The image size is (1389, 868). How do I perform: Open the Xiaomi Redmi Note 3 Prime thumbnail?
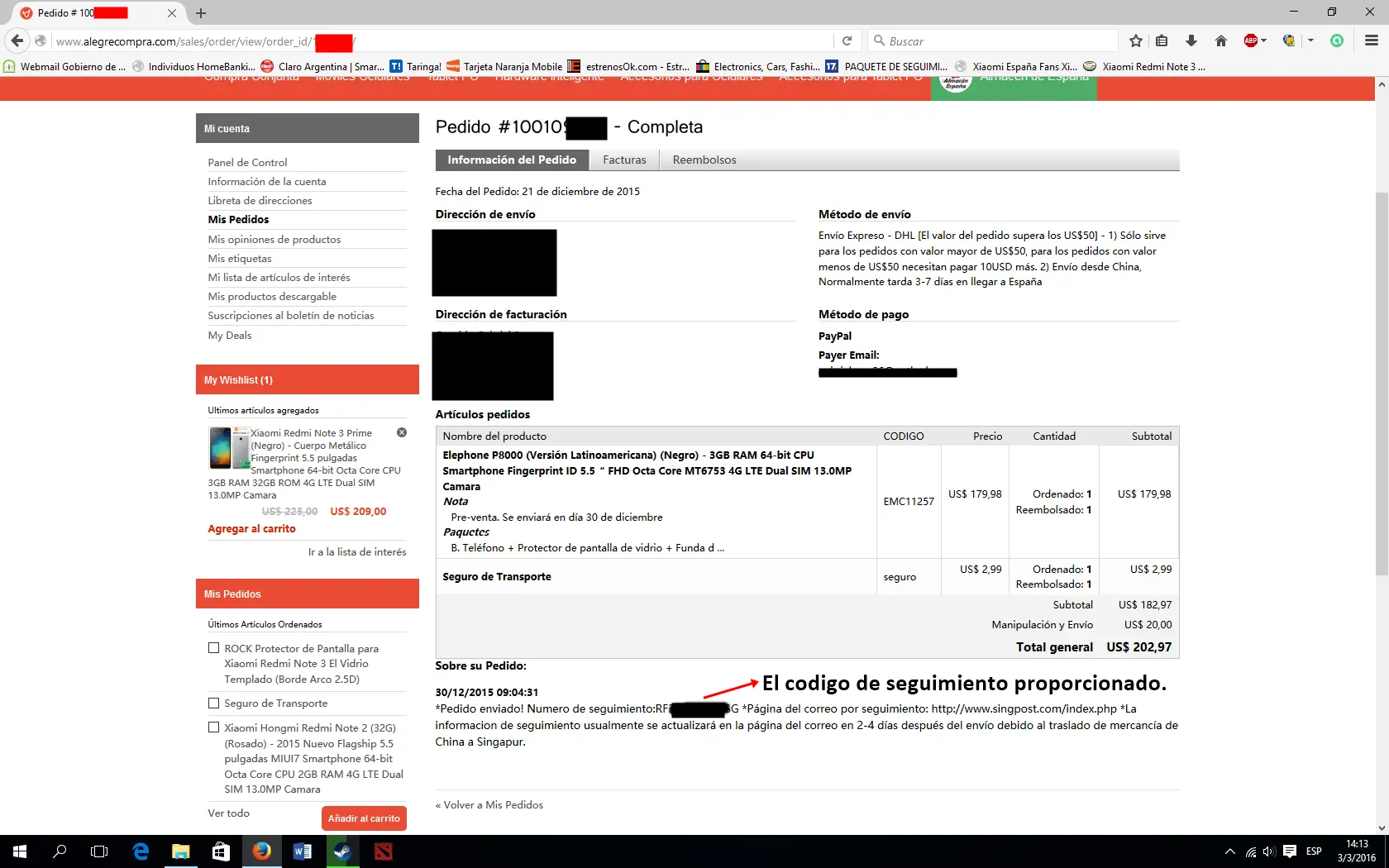(228, 447)
